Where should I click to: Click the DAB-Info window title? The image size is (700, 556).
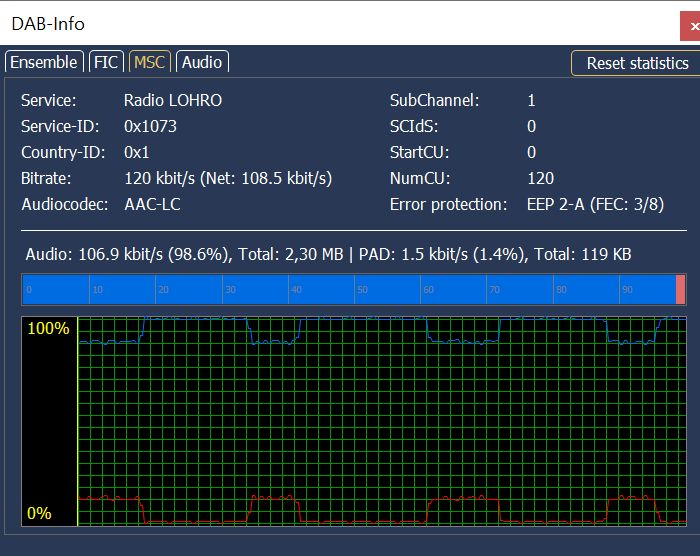pyautogui.click(x=47, y=23)
